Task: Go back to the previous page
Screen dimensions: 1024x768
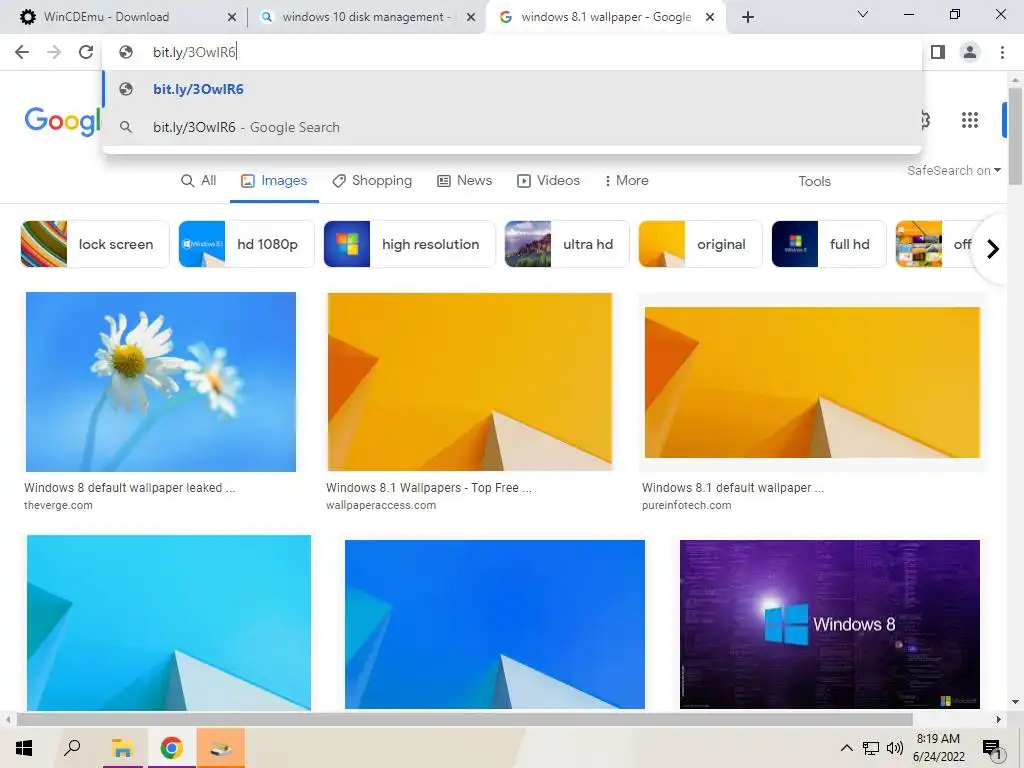Action: (x=22, y=52)
